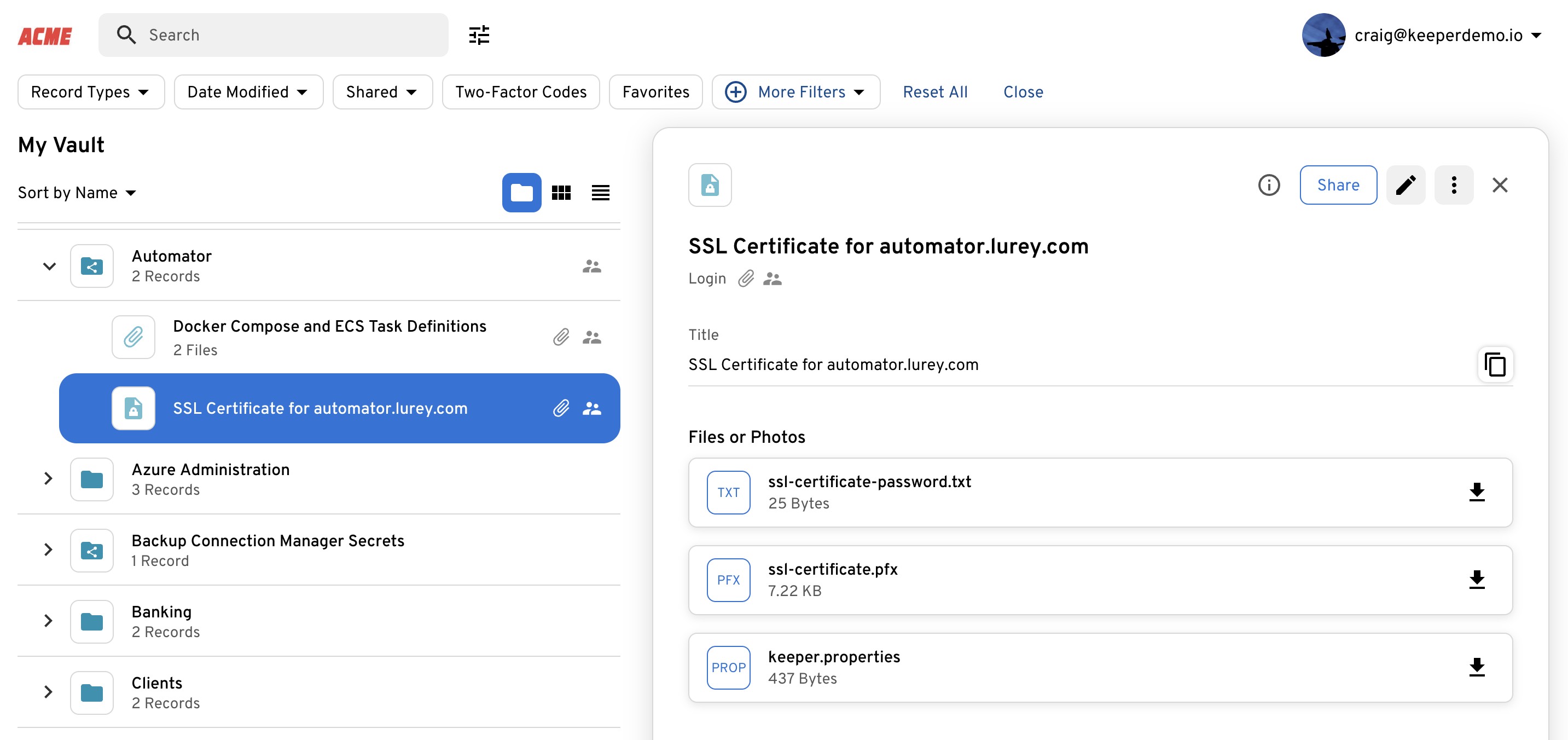Image resolution: width=1568 pixels, height=740 pixels.
Task: Download keeper.properties file
Action: pyautogui.click(x=1476, y=668)
